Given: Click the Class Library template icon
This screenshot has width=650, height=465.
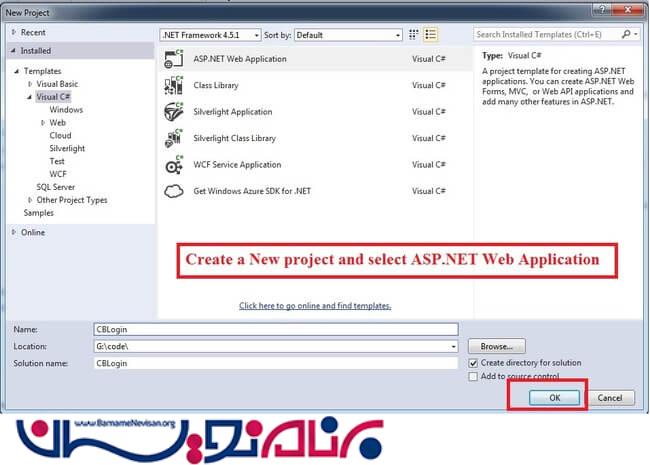Looking at the screenshot, I should pos(173,86).
